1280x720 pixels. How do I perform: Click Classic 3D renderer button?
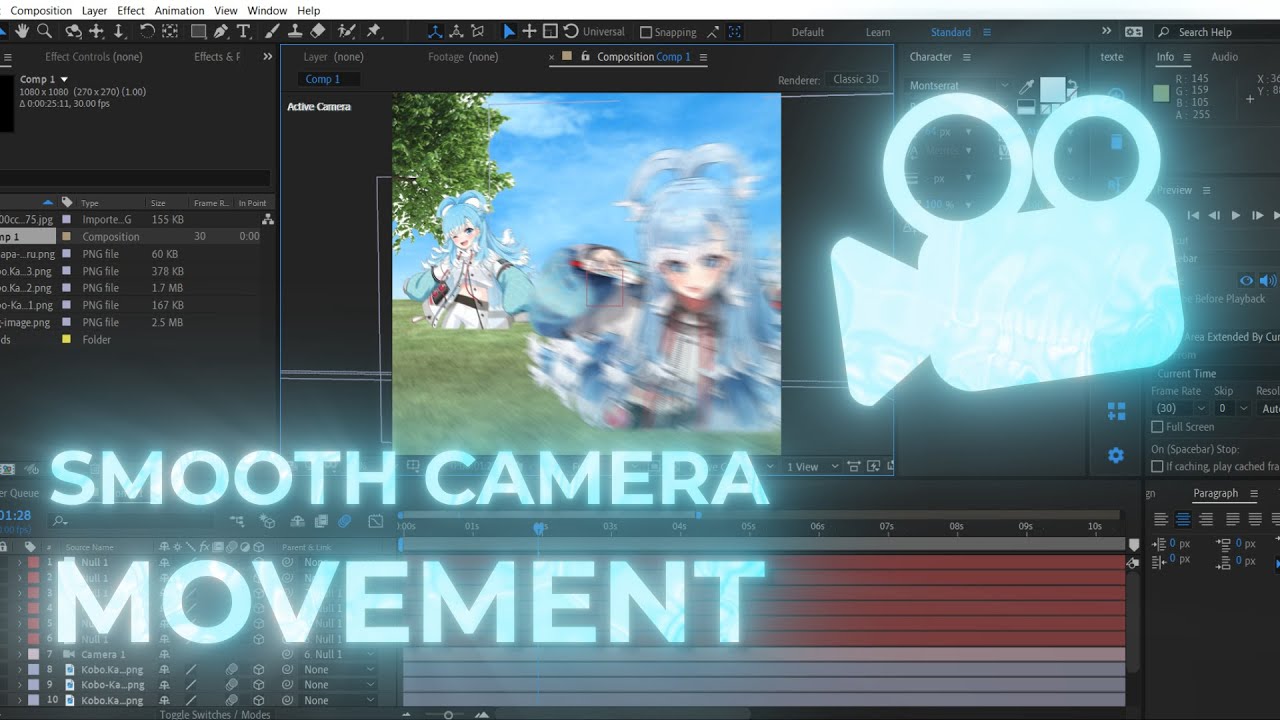(856, 79)
